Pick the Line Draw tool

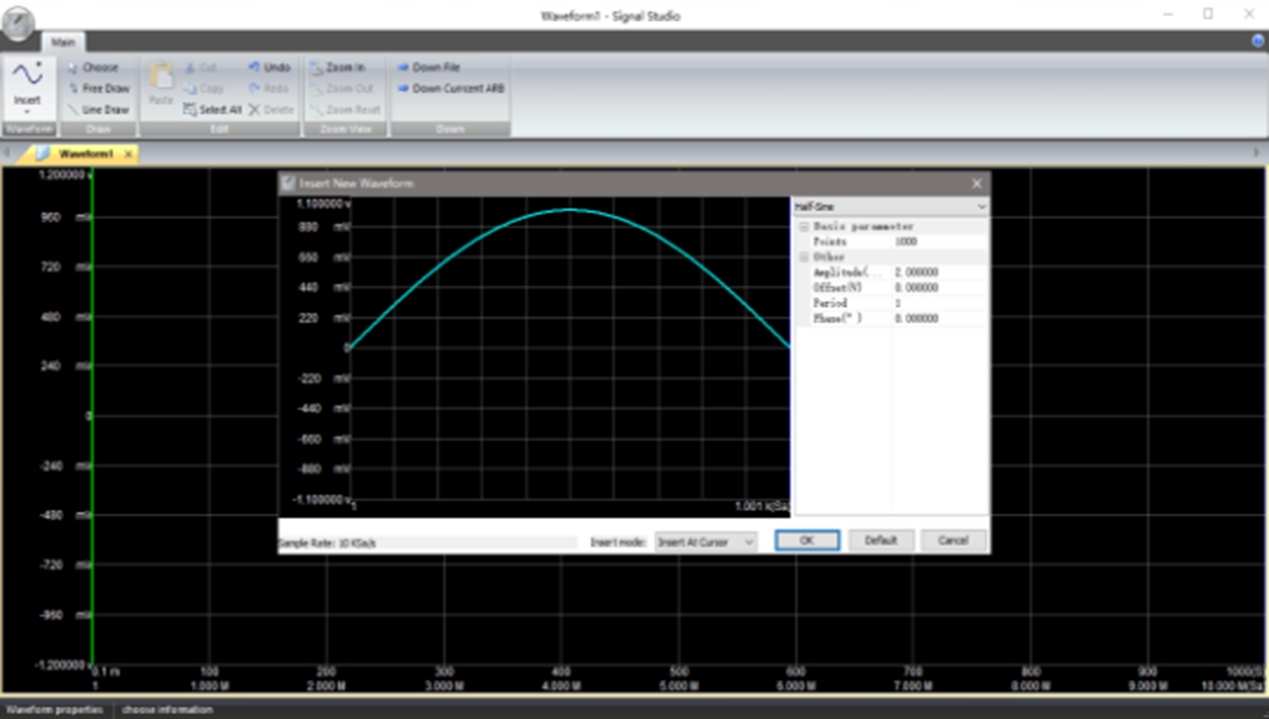click(x=98, y=110)
